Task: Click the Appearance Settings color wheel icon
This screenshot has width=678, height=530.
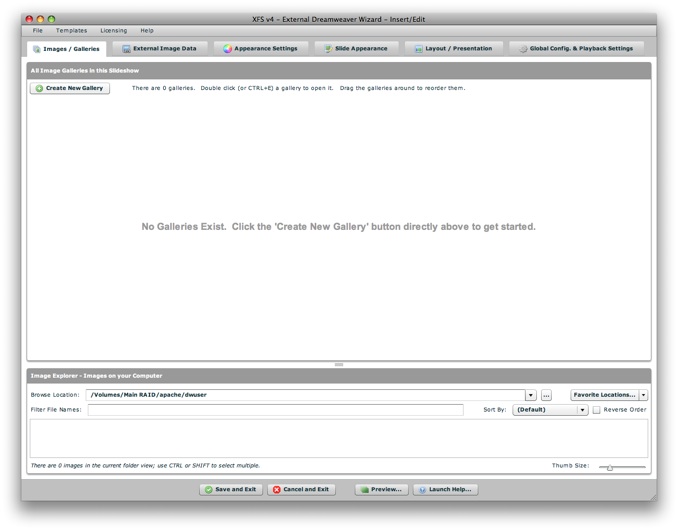Action: [228, 48]
